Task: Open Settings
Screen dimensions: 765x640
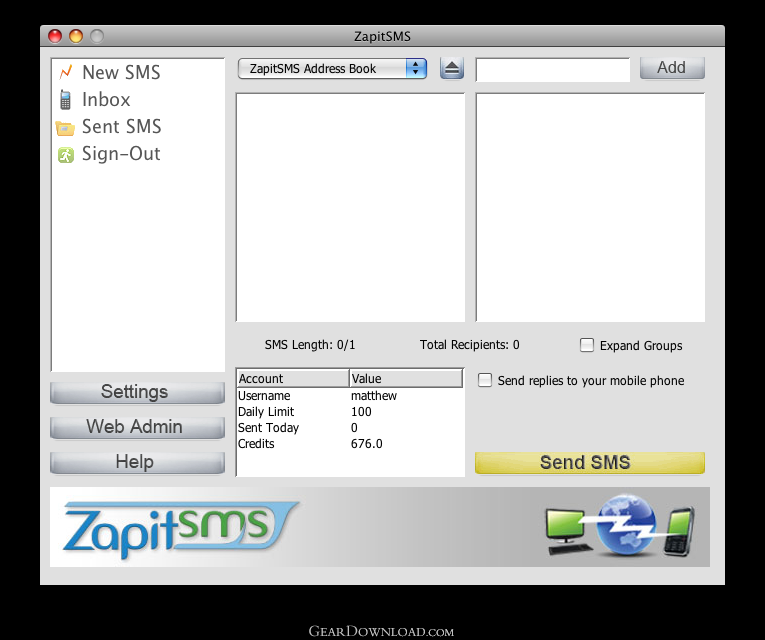Action: (137, 392)
